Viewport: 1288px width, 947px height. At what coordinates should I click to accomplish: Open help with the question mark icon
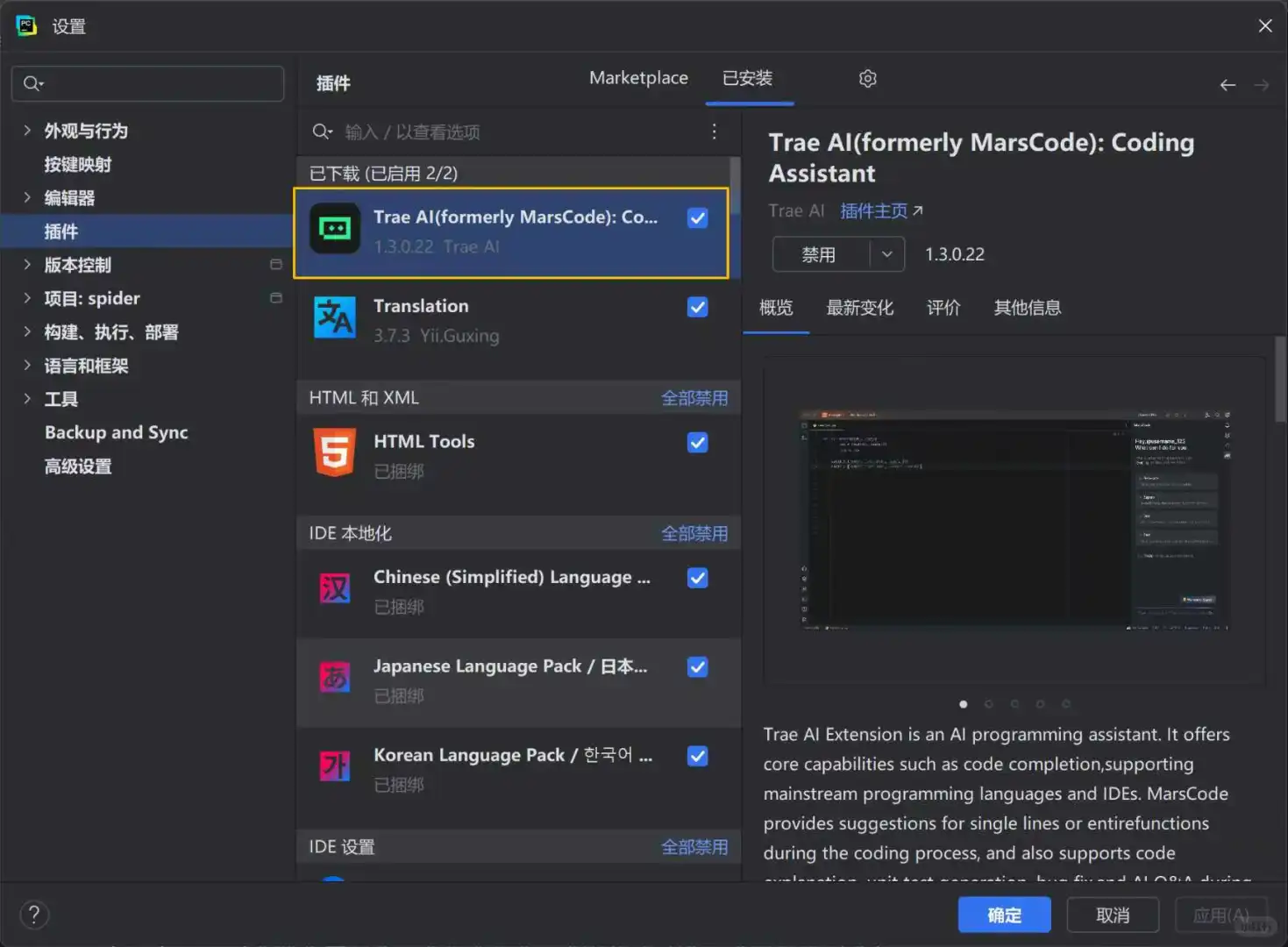tap(34, 915)
